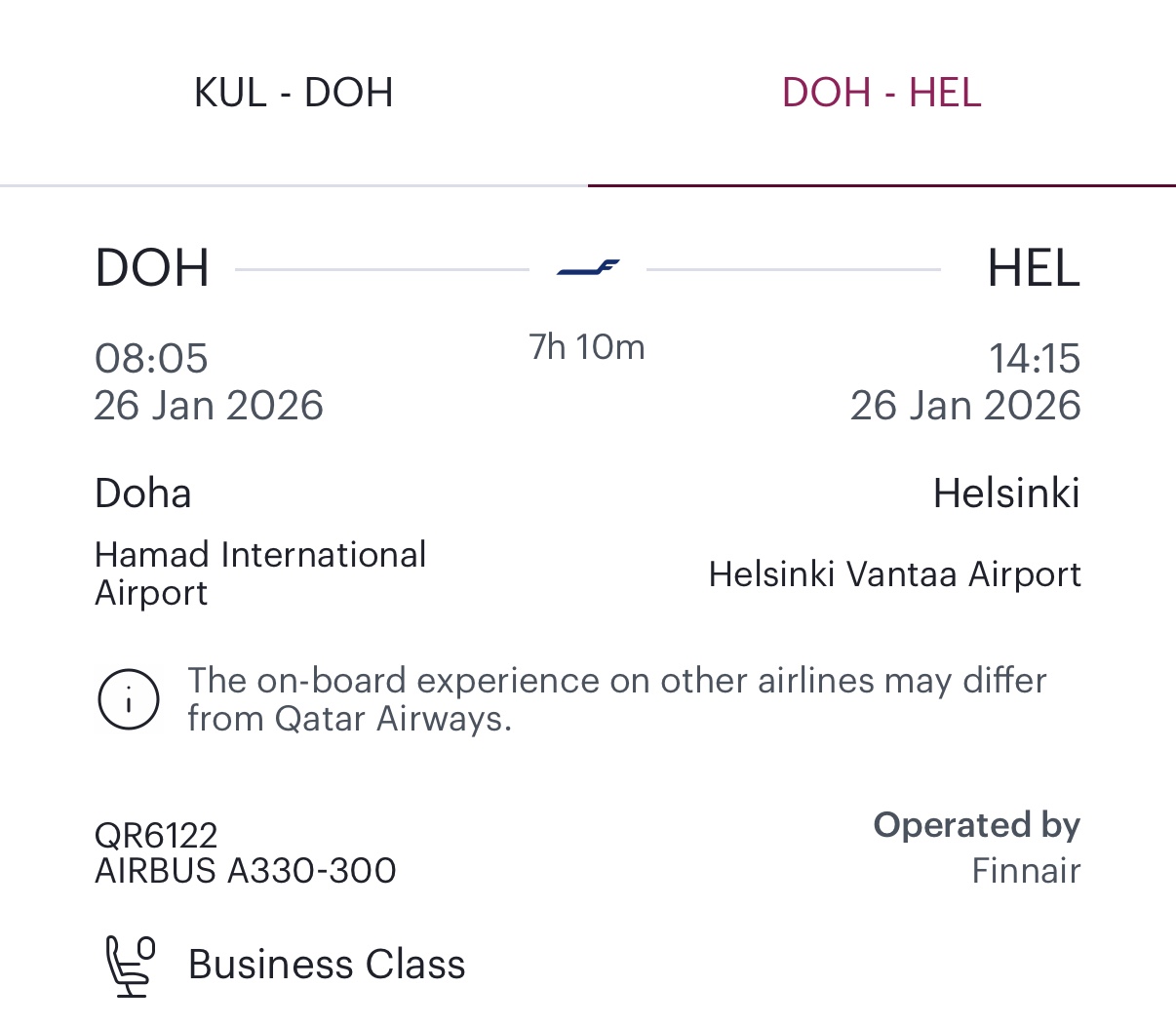
Task: Select the DOH - HEL tab
Action: [x=882, y=93]
